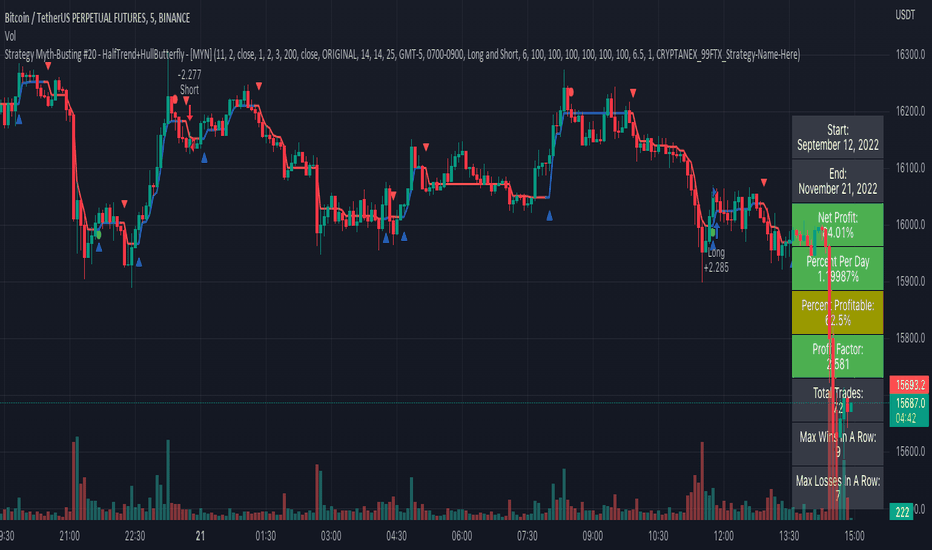Click the volume value 222 tag
Image resolution: width=932 pixels, height=550 pixels.
[902, 512]
